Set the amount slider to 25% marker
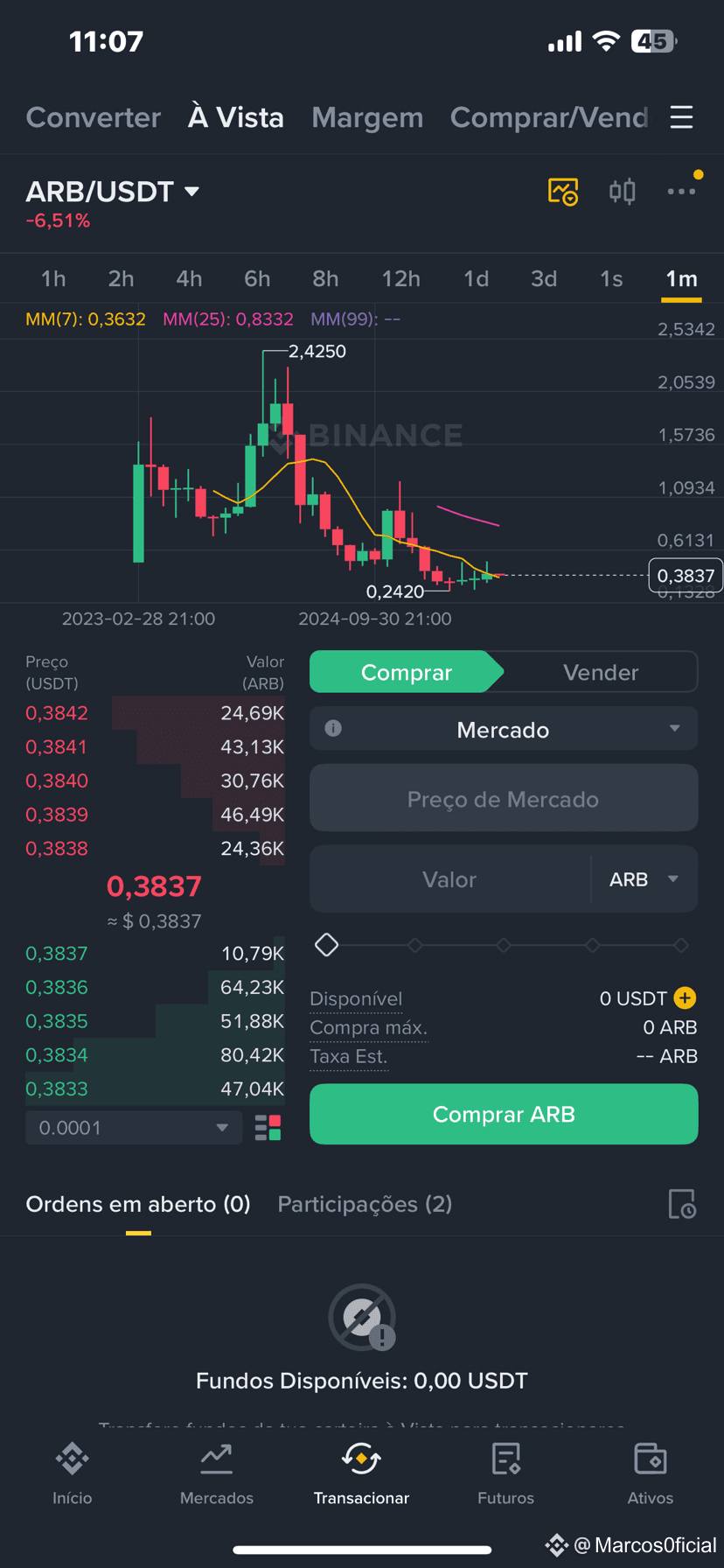The image size is (724, 1568). pyautogui.click(x=415, y=945)
